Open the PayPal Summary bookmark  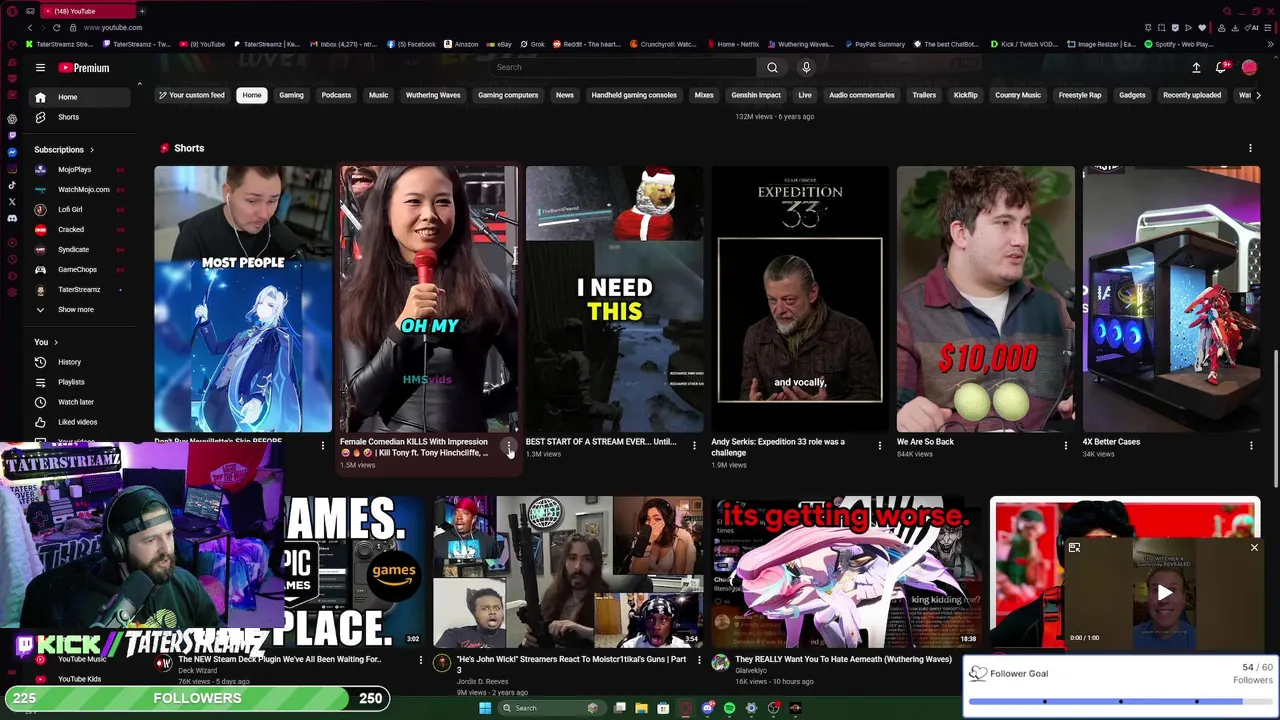coord(875,44)
